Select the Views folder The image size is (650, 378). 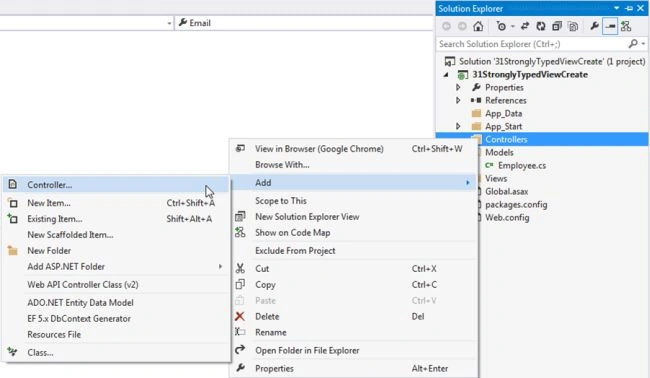click(496, 178)
